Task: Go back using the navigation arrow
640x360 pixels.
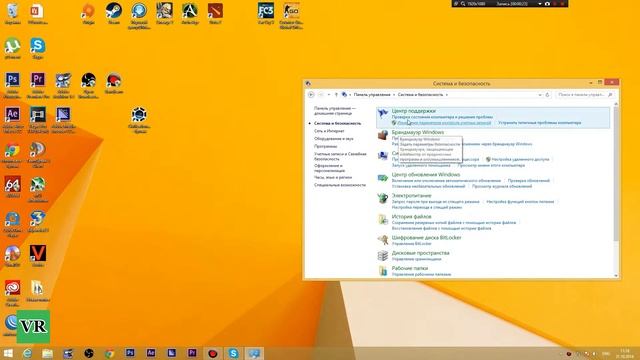Action: pos(311,95)
